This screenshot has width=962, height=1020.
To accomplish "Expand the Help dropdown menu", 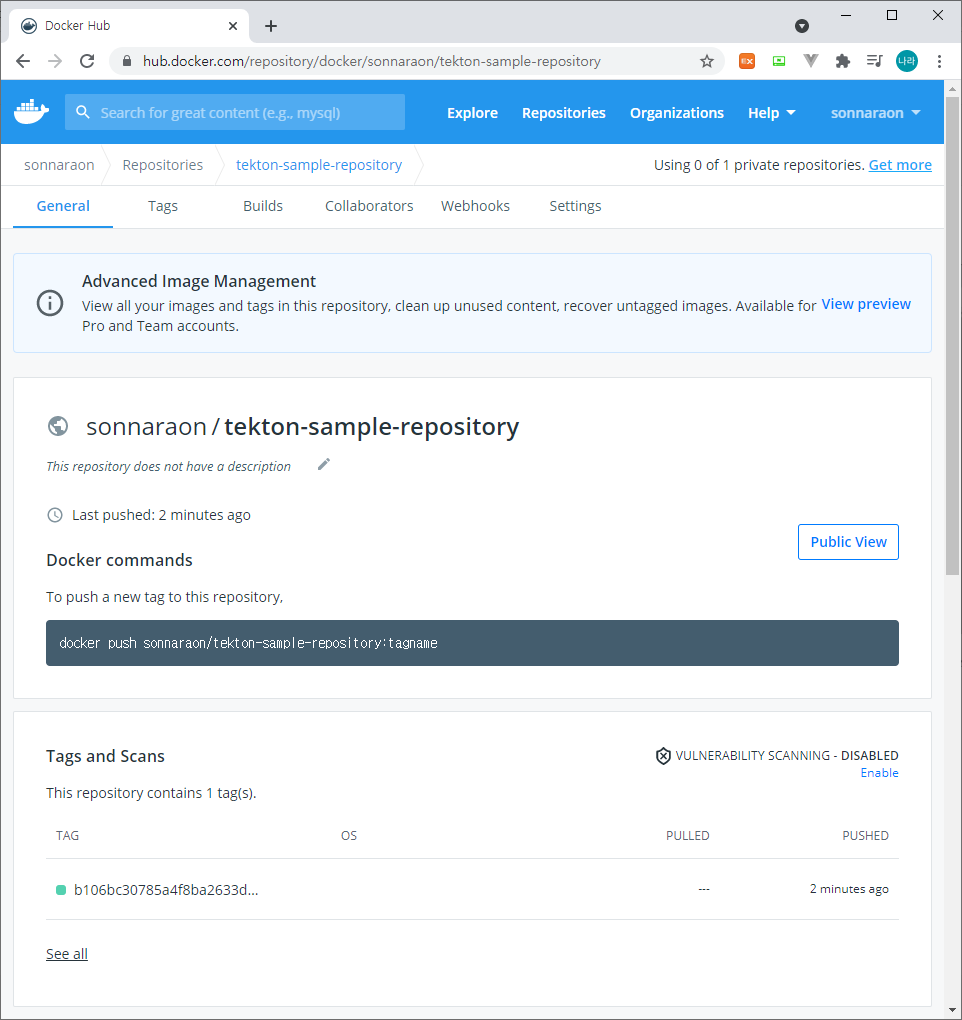I will coord(771,113).
